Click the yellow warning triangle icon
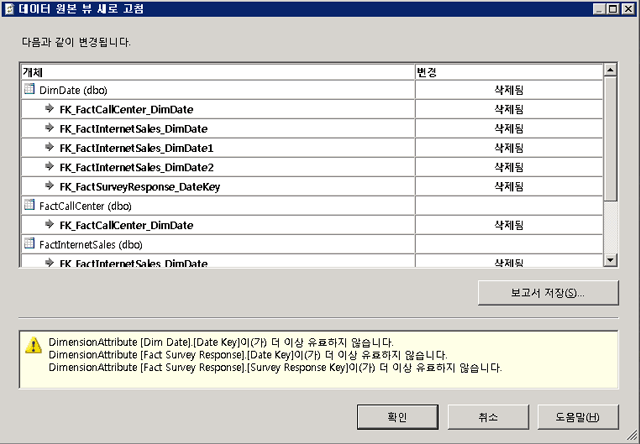The width and height of the screenshot is (640, 444). click(33, 345)
